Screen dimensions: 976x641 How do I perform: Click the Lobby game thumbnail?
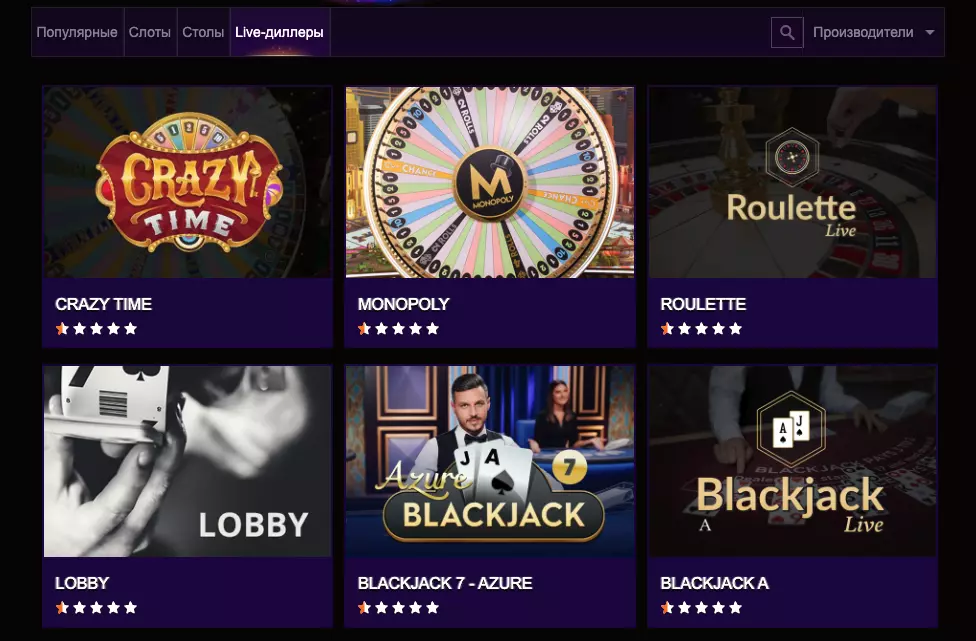tap(187, 461)
